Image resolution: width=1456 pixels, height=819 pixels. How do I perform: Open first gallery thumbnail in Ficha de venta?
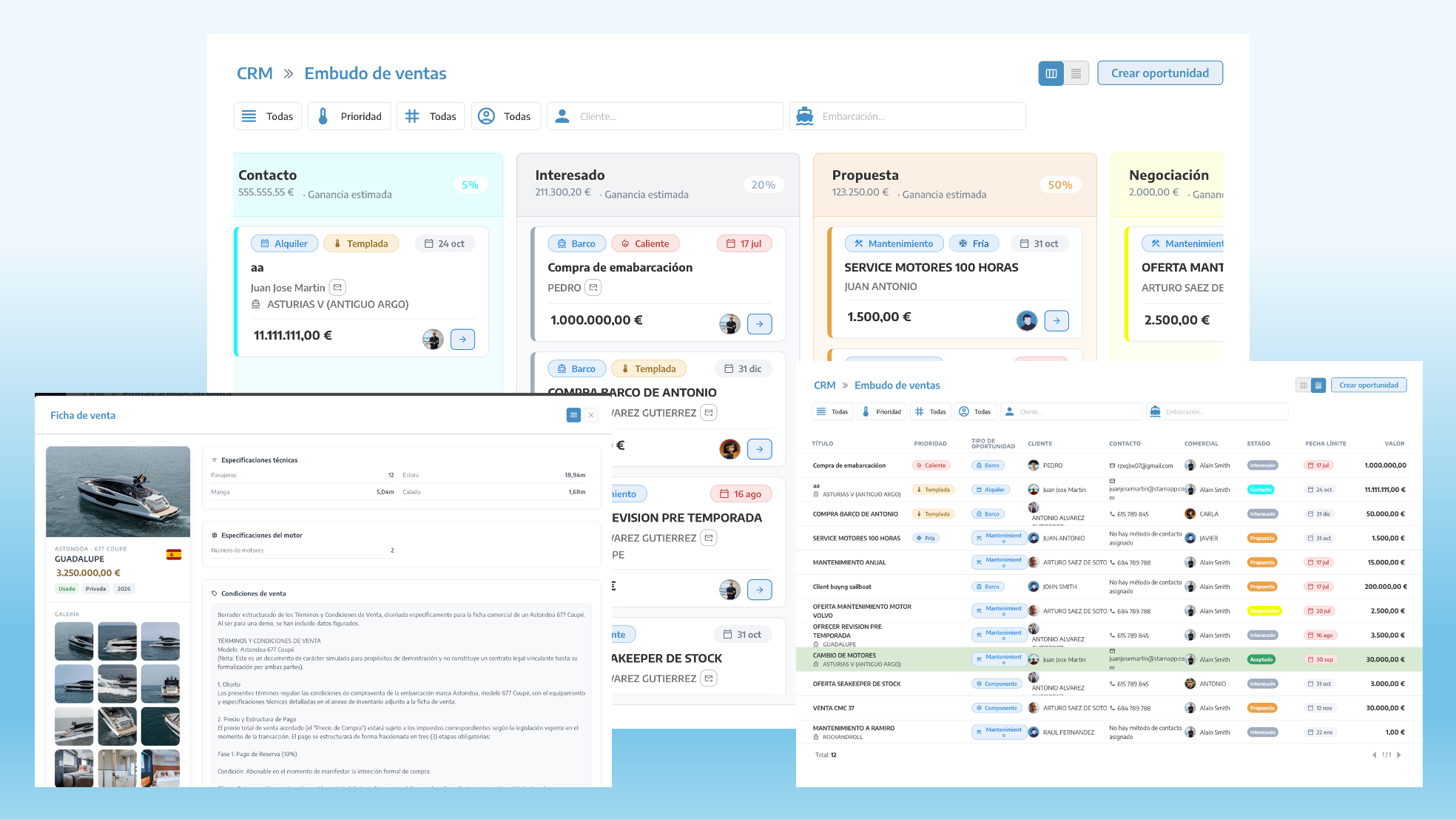pos(74,641)
